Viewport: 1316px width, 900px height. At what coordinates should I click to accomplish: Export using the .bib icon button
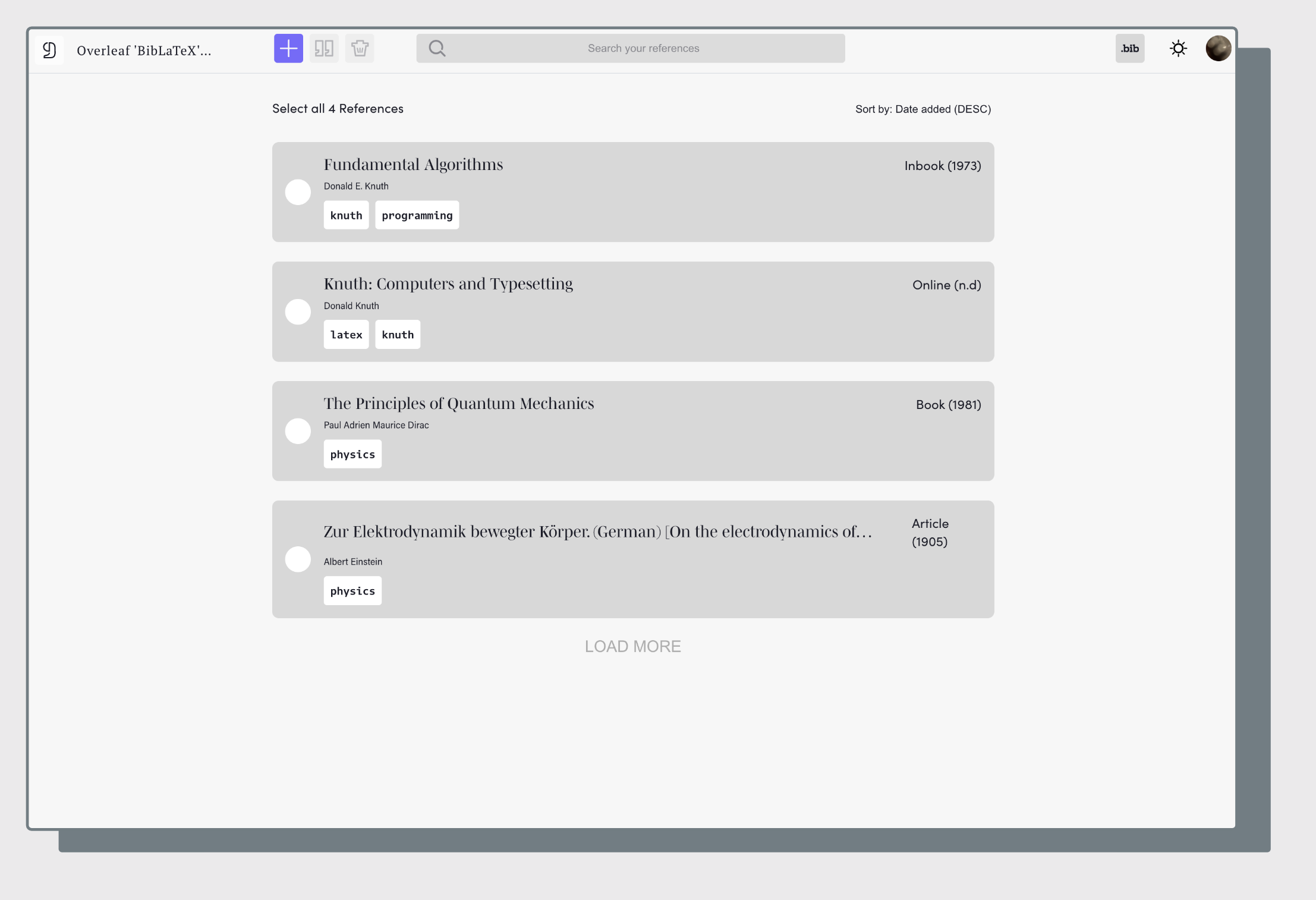click(1129, 48)
